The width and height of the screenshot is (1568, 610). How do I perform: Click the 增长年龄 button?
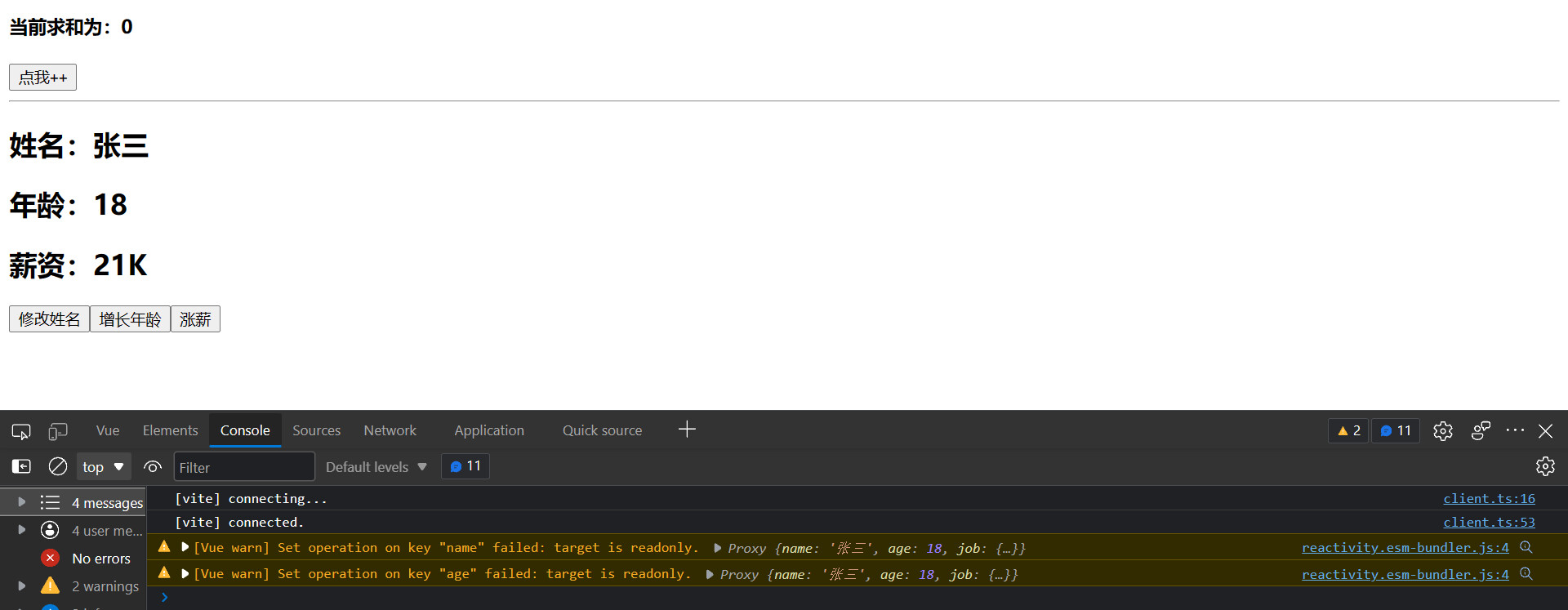tap(130, 319)
